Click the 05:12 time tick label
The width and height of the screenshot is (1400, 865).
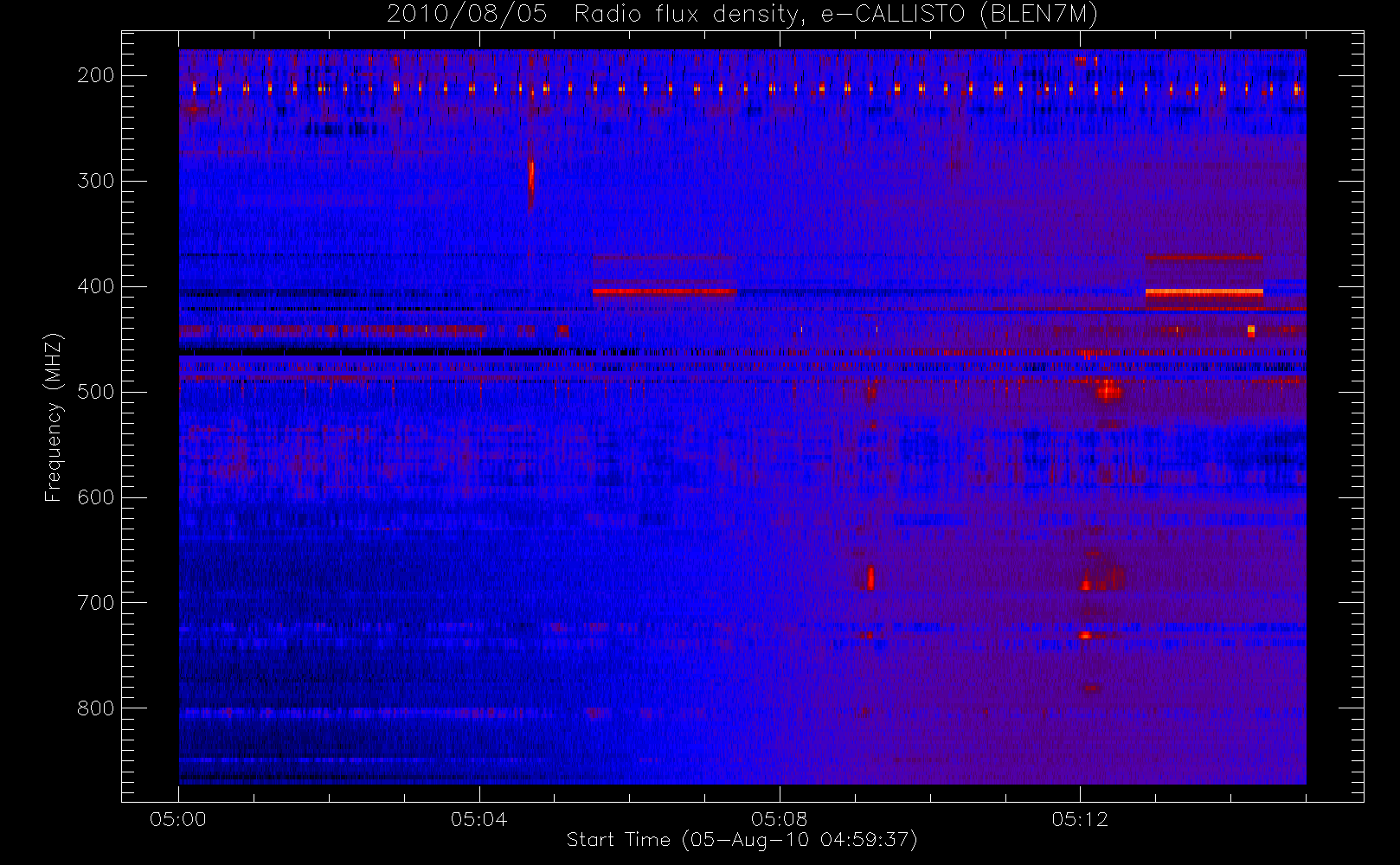tap(1080, 819)
